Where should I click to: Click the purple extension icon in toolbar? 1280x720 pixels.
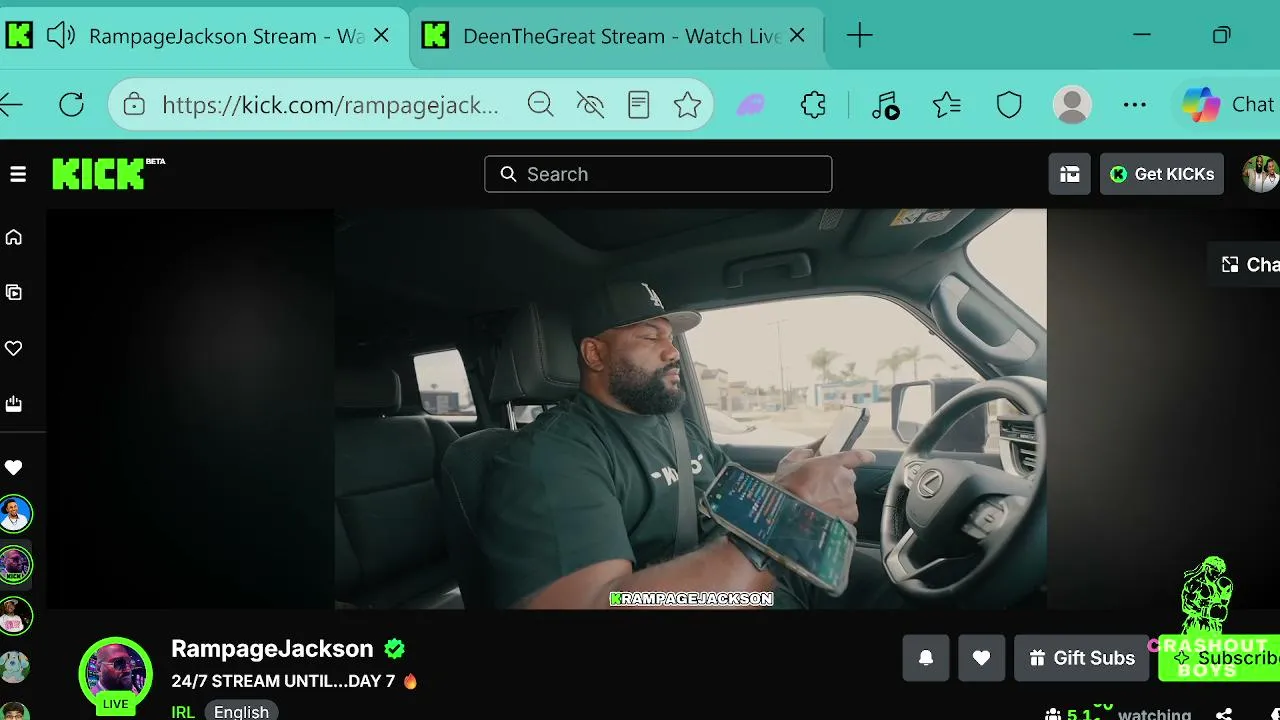751,104
